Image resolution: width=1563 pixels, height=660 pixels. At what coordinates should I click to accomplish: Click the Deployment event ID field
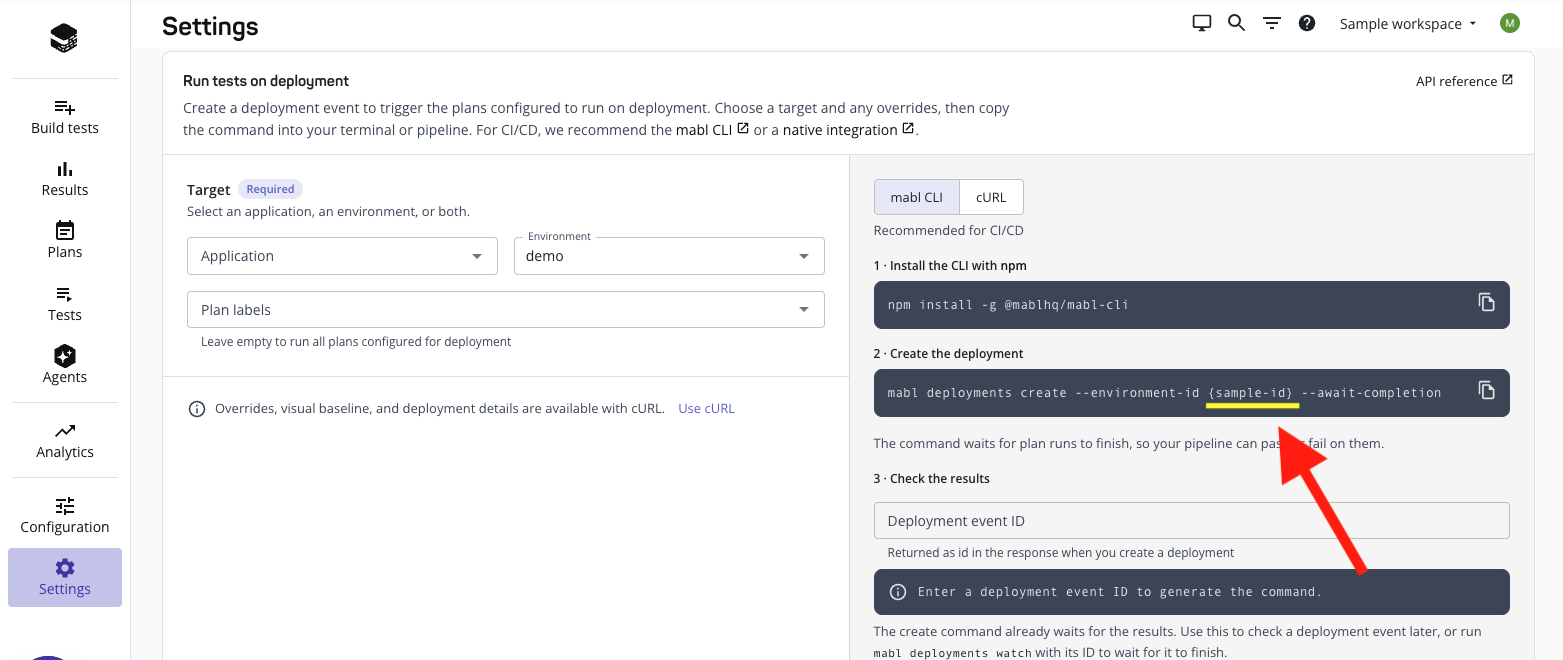click(1191, 521)
